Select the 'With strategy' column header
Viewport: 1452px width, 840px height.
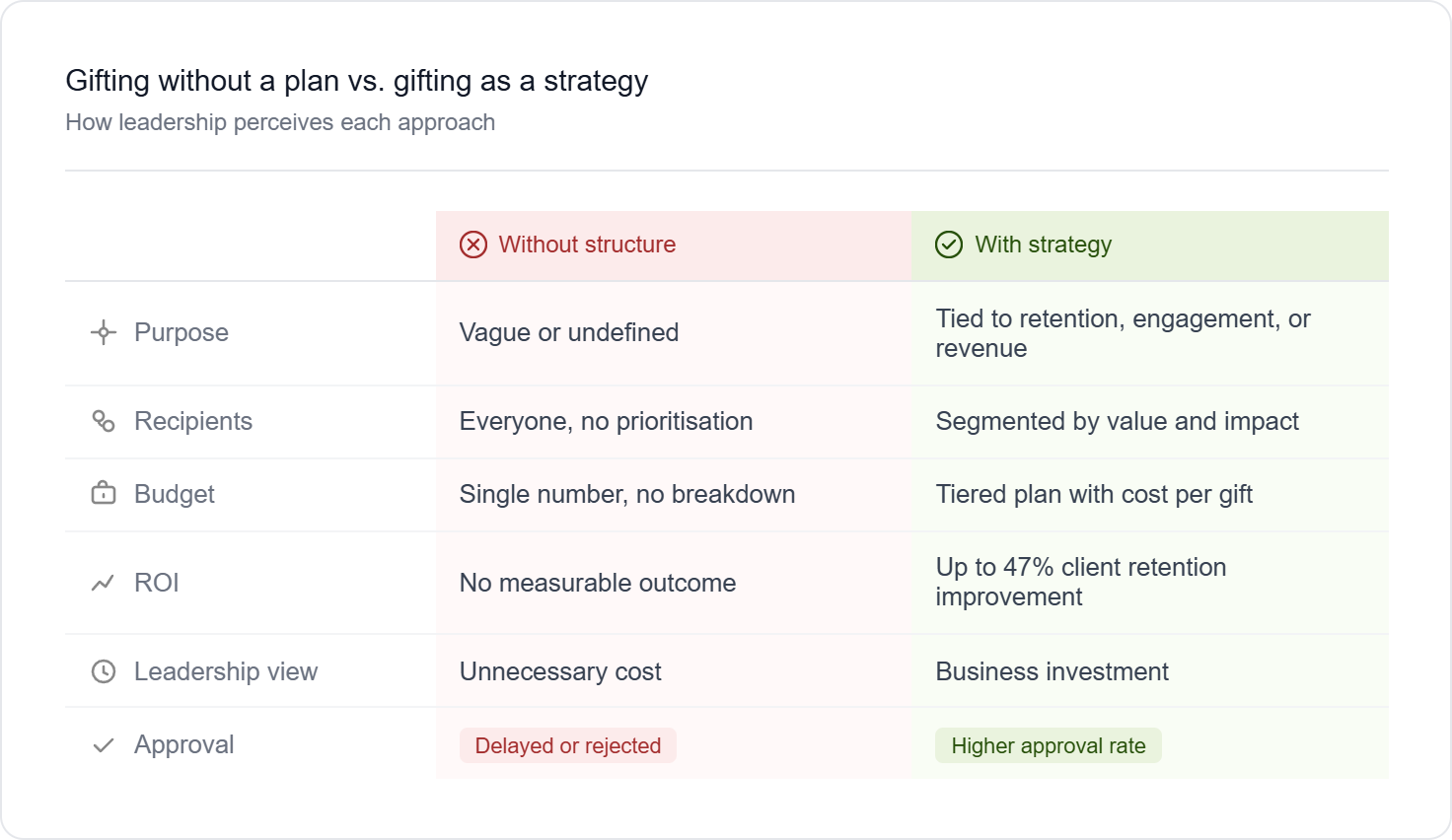[1043, 245]
